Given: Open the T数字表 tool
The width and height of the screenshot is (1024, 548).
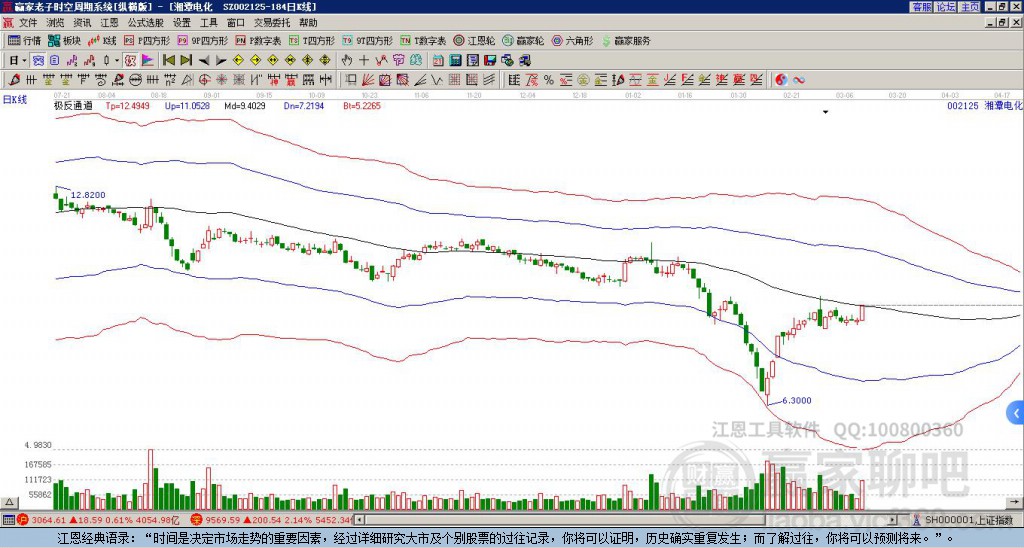Looking at the screenshot, I should 423,40.
